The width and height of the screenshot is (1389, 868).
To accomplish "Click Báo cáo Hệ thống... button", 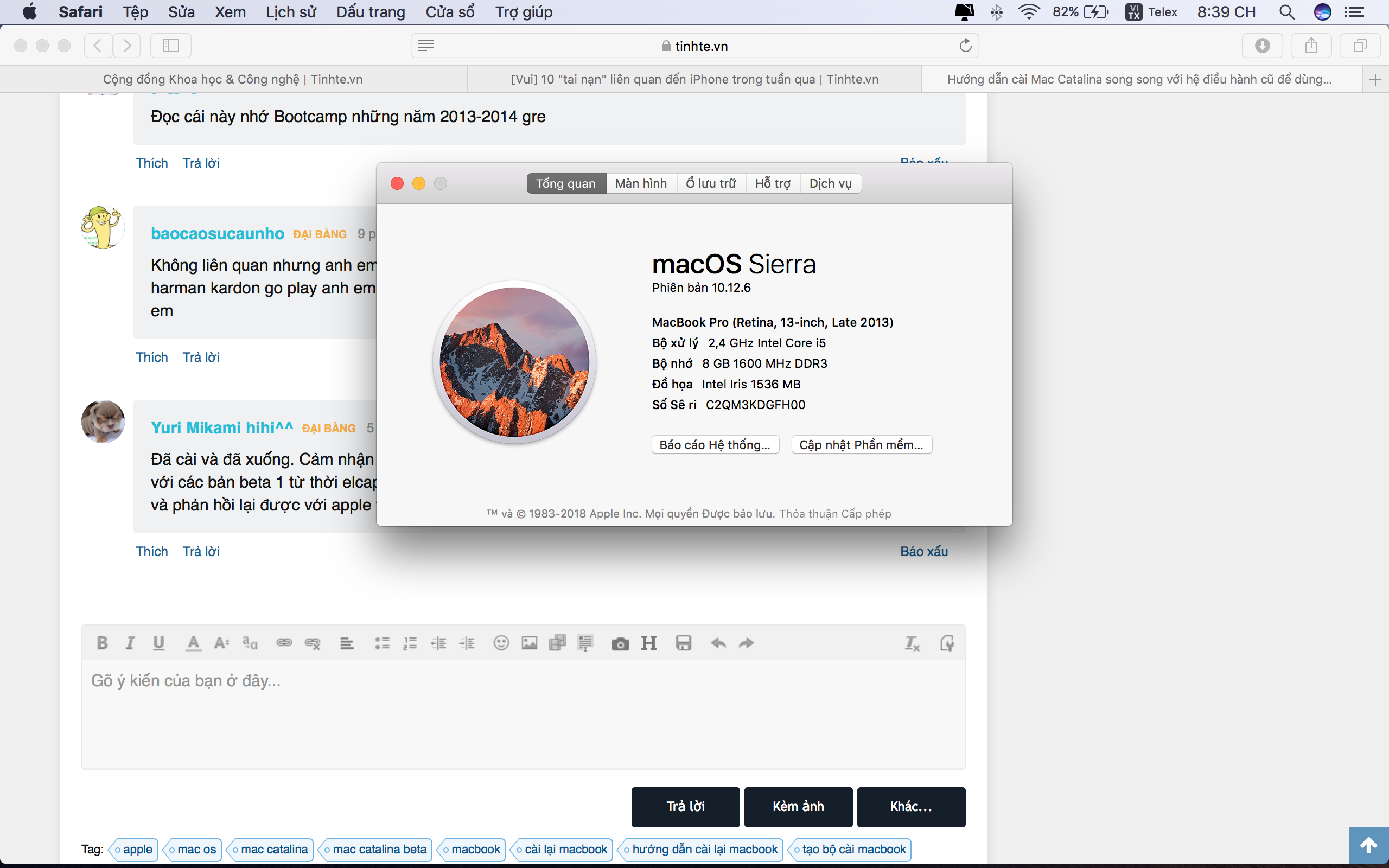I will [715, 445].
